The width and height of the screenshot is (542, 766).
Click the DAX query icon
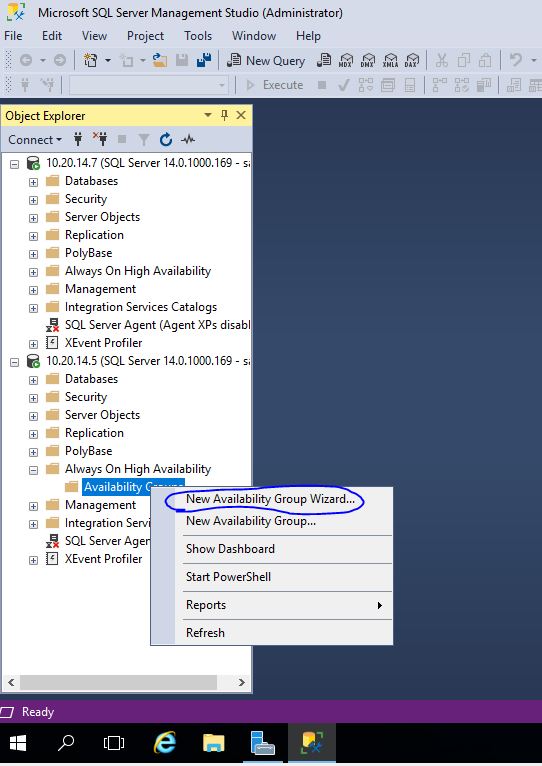[412, 60]
